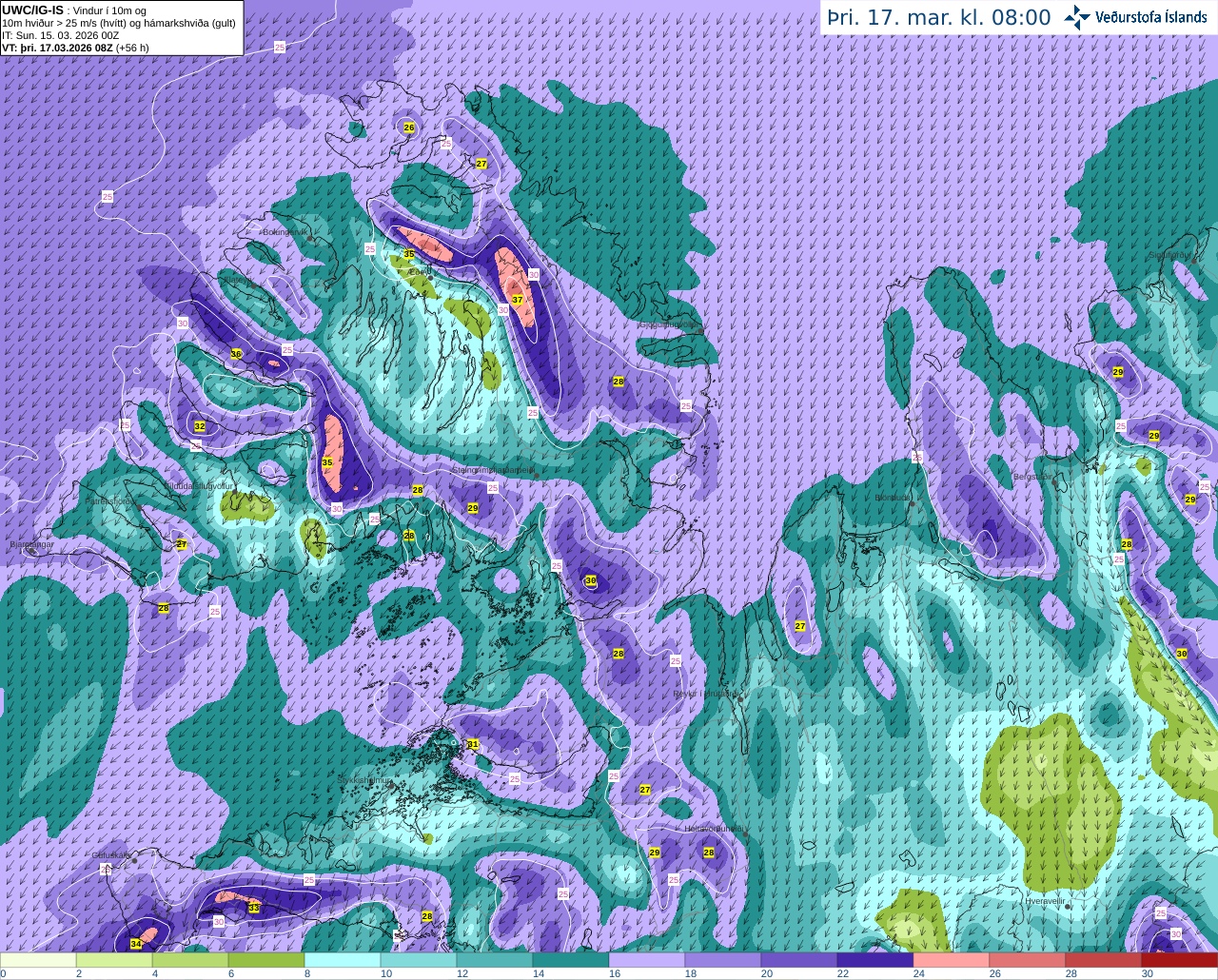Select the salmon 26–28 legend swatch

click(1028, 960)
